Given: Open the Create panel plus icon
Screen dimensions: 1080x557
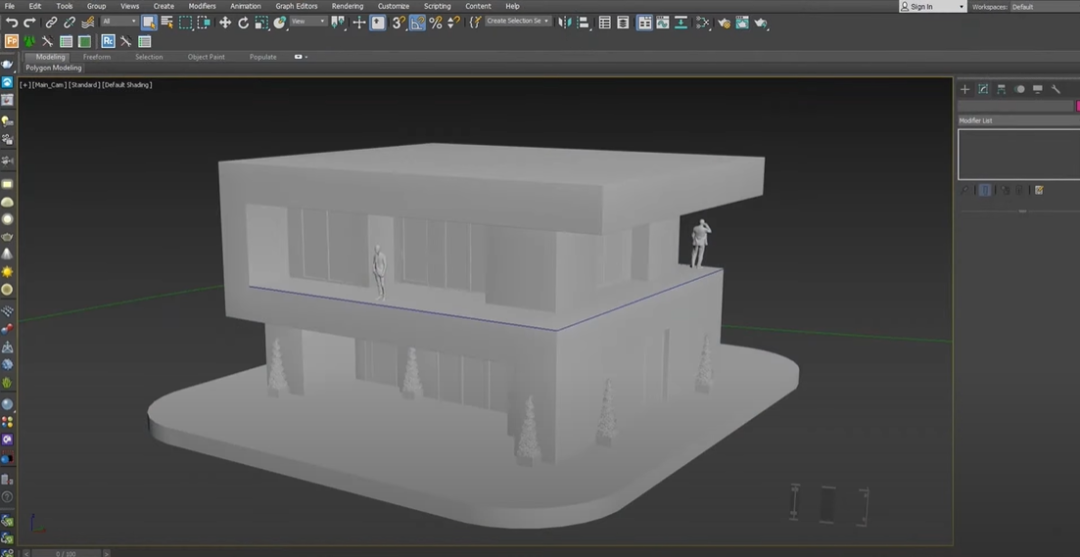Looking at the screenshot, I should coord(965,89).
